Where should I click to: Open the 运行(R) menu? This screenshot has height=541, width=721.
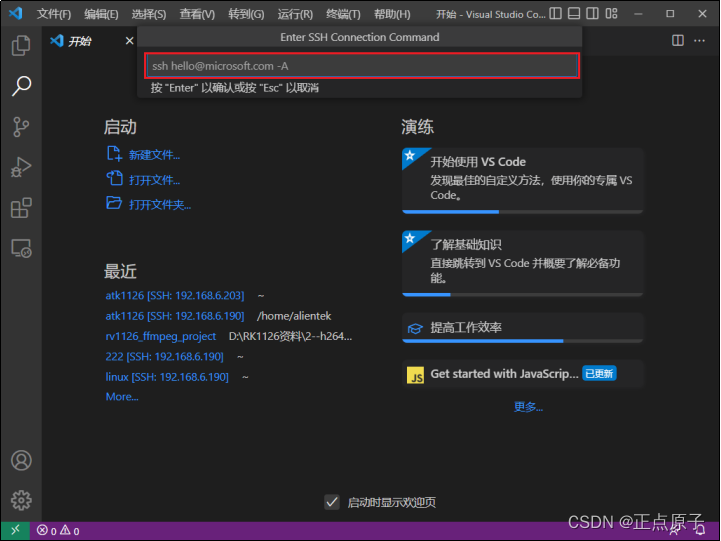click(295, 14)
